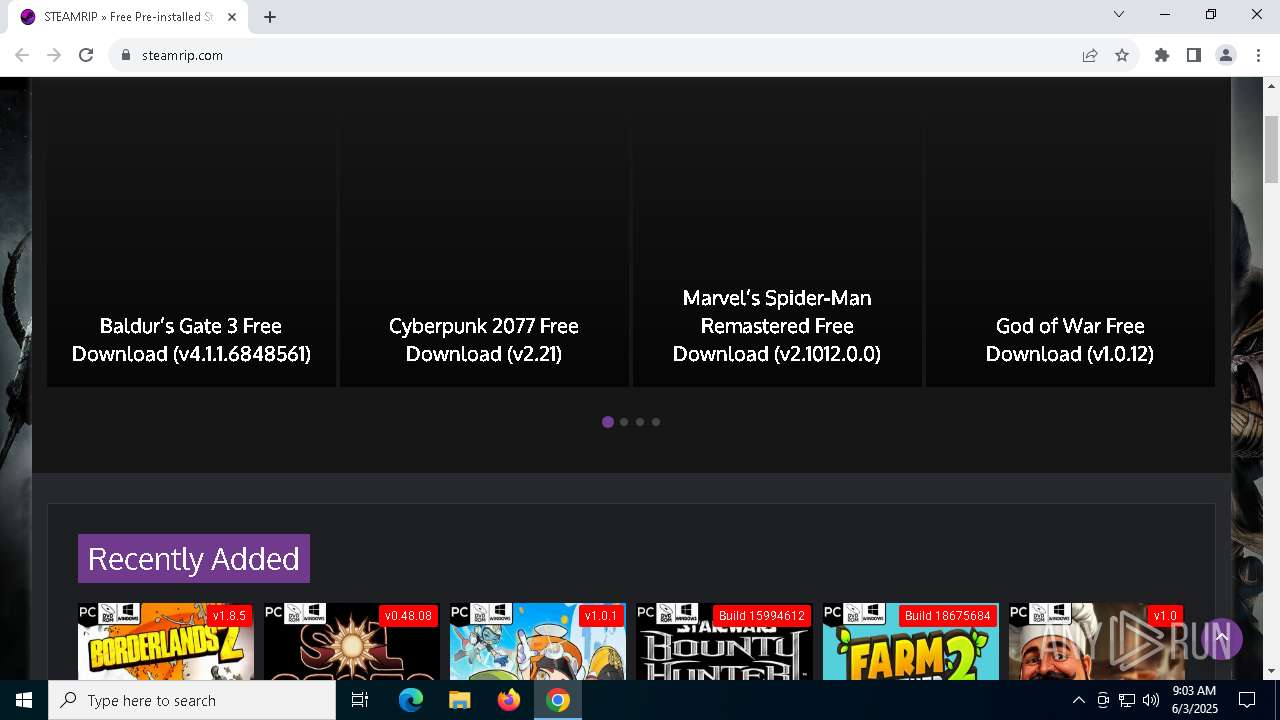Click the browser forward arrow

click(54, 55)
